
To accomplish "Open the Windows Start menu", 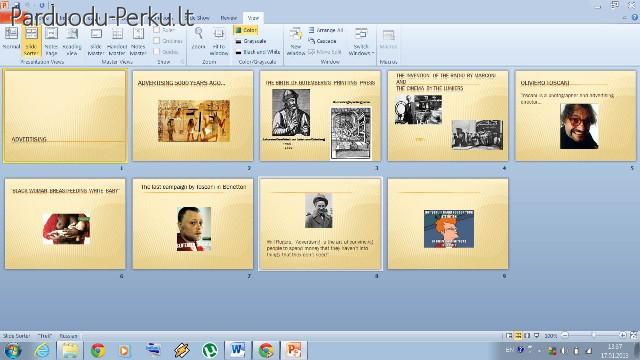I will 12,351.
